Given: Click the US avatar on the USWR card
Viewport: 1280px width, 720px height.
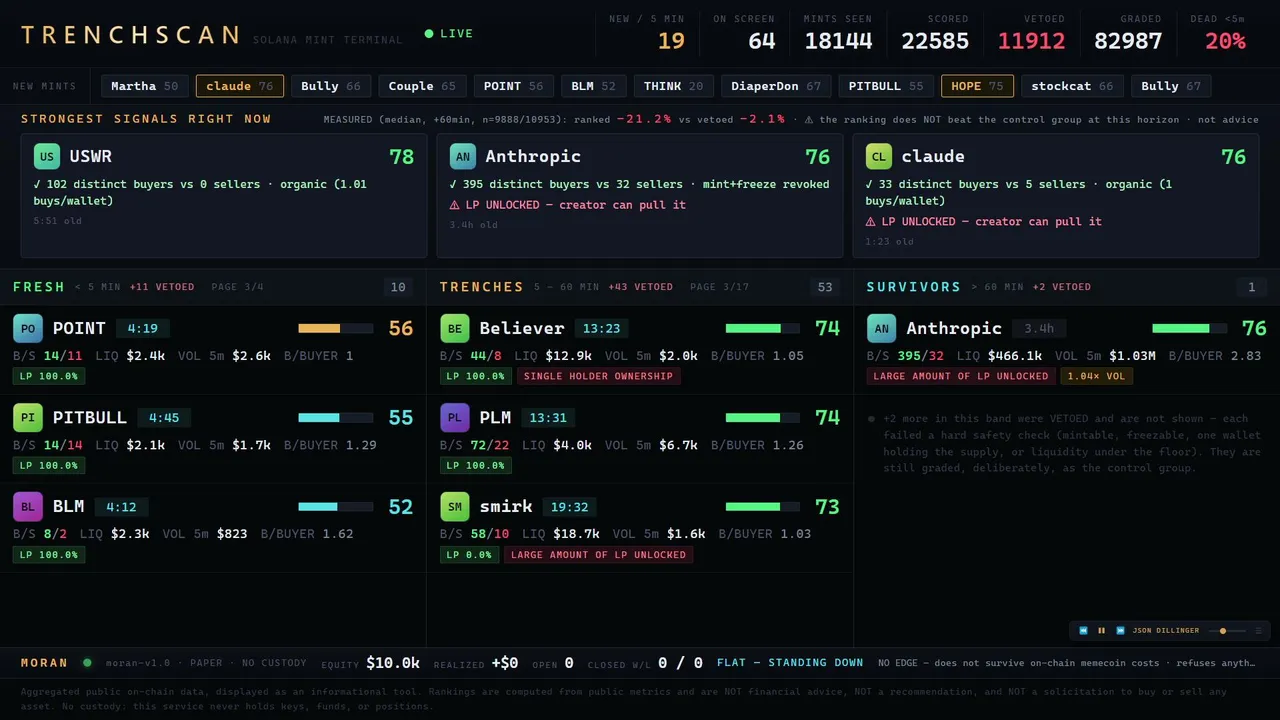Looking at the screenshot, I should 47,156.
